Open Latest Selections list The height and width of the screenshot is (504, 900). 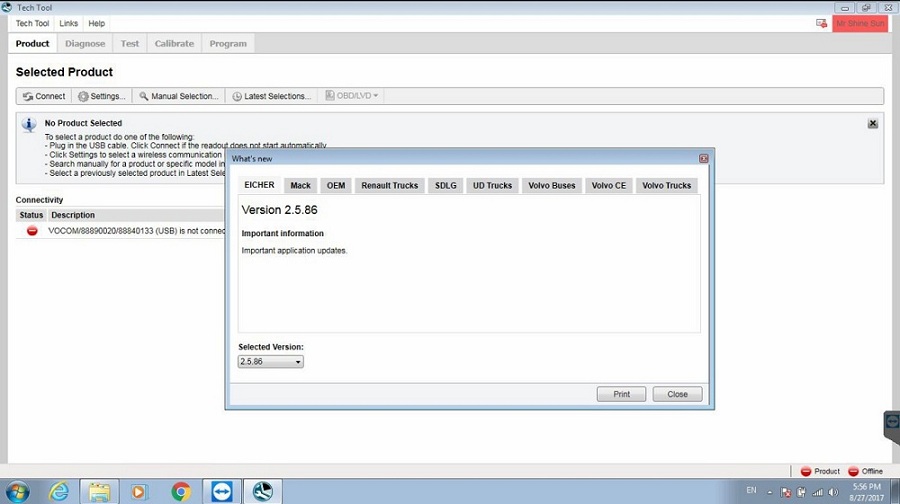click(x=271, y=96)
